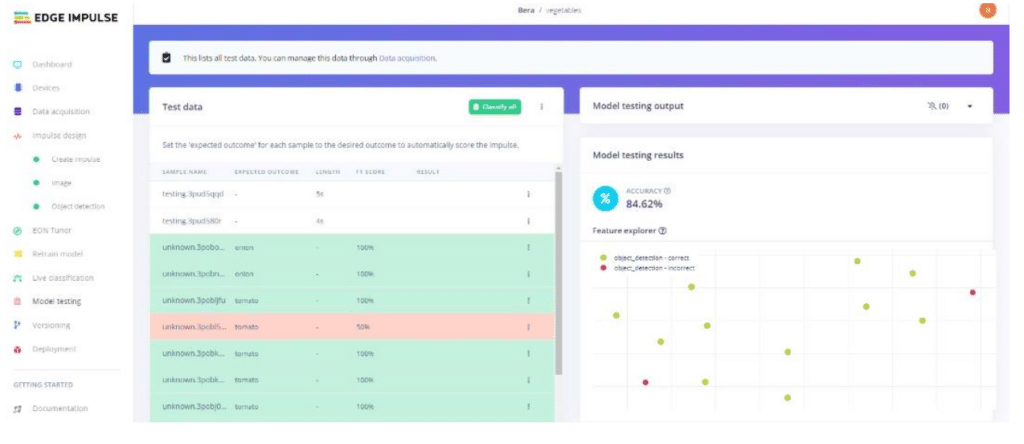This screenshot has height=444, width=1024.
Task: Click the EON Tuner icon
Action: tap(17, 231)
